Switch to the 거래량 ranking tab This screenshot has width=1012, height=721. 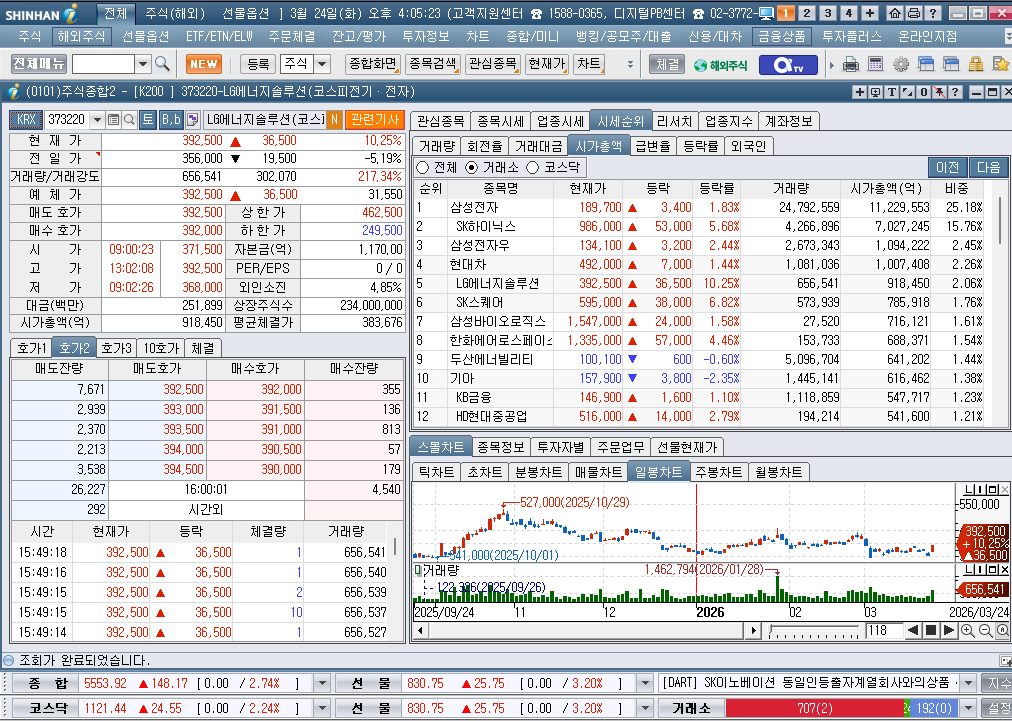(436, 146)
